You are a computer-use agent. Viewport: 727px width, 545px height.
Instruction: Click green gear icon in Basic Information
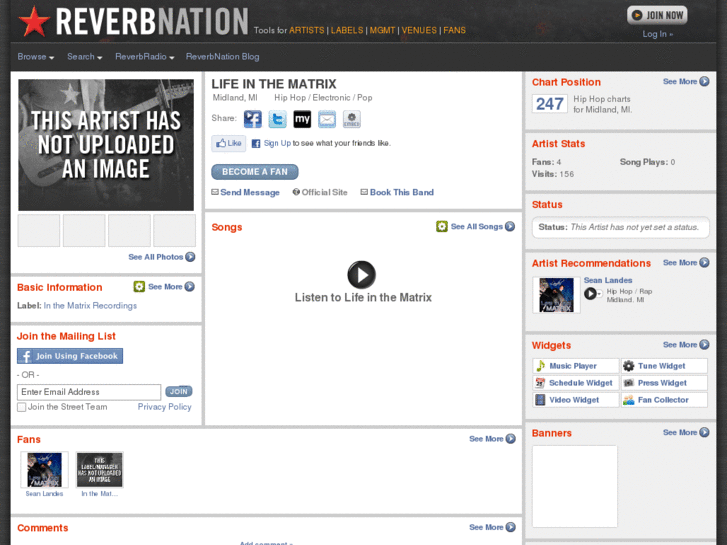[139, 287]
